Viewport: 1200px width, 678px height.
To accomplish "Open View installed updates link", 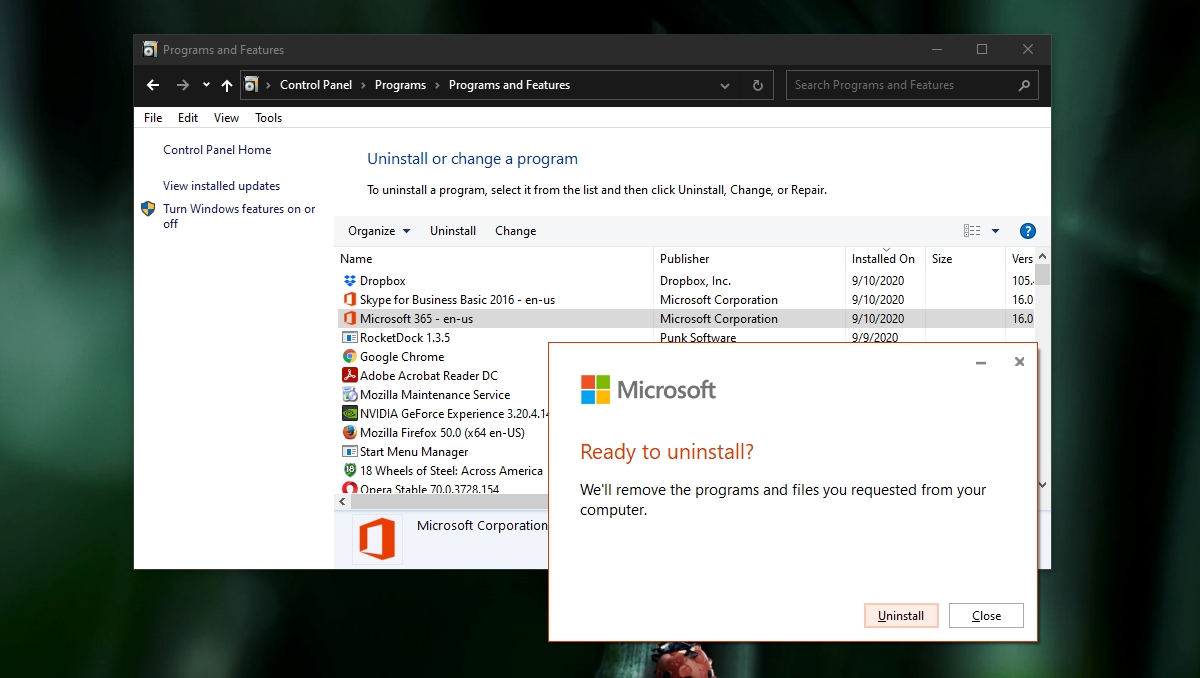I will pyautogui.click(x=222, y=186).
